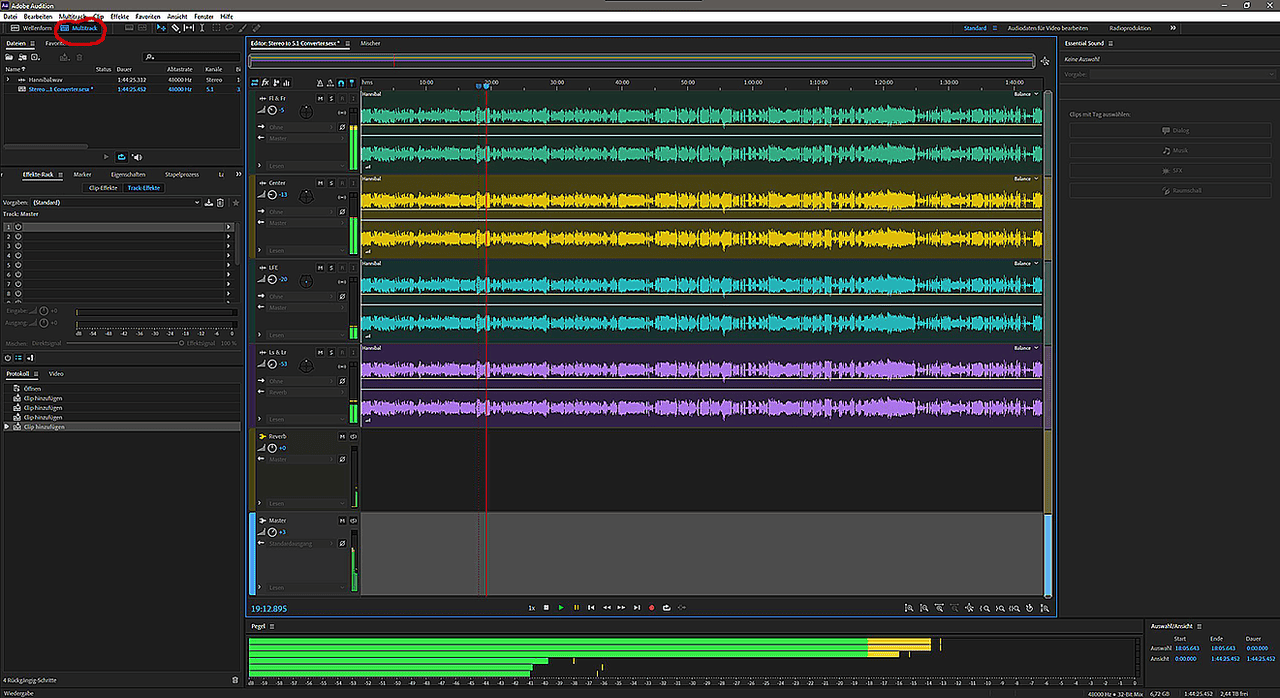Viewport: 1280px width, 698px height.
Task: Pause playback in transport
Action: 576,607
